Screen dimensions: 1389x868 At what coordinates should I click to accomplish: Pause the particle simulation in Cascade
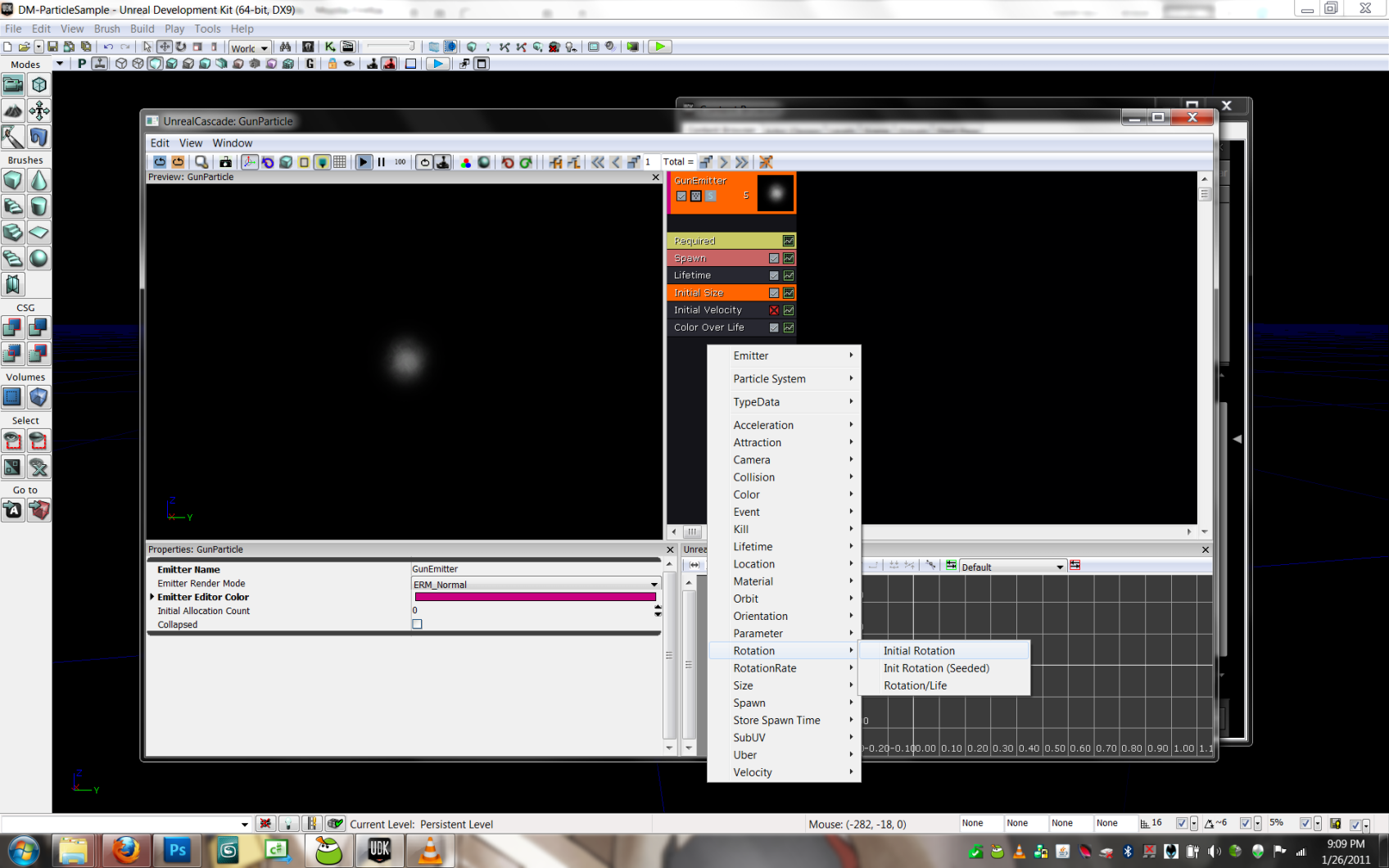pos(382,162)
